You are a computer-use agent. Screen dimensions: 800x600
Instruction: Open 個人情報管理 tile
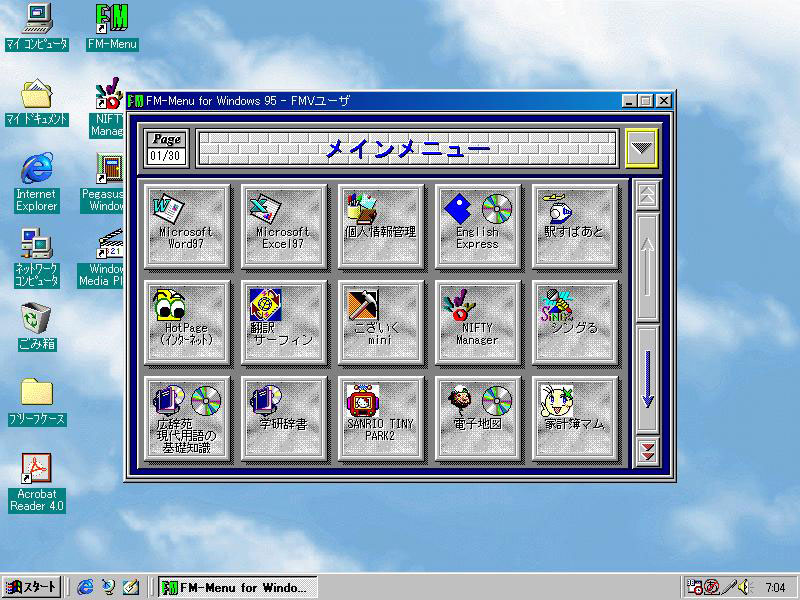[x=381, y=227]
